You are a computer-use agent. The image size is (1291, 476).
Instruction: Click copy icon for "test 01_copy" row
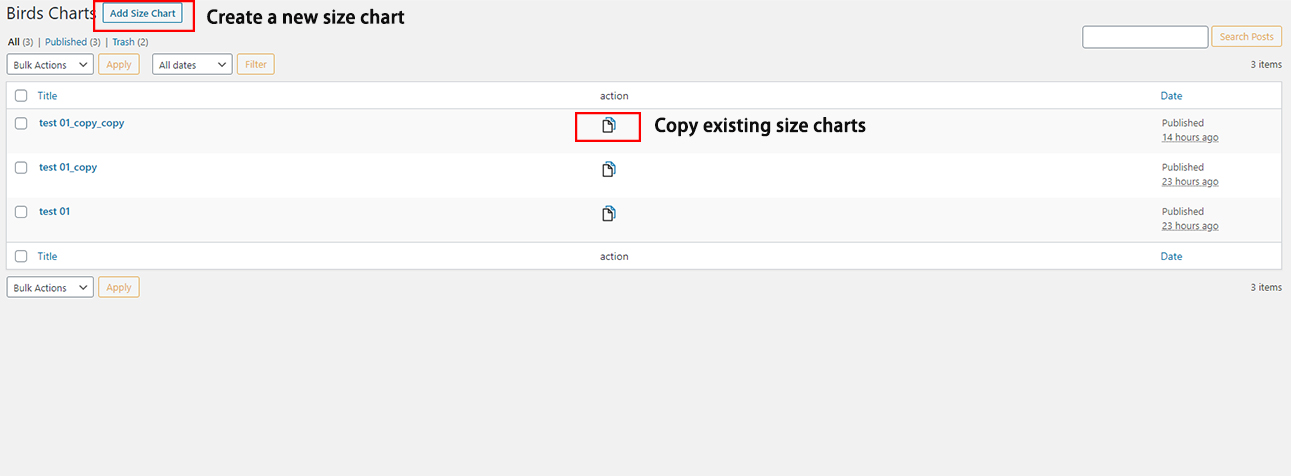coord(608,169)
